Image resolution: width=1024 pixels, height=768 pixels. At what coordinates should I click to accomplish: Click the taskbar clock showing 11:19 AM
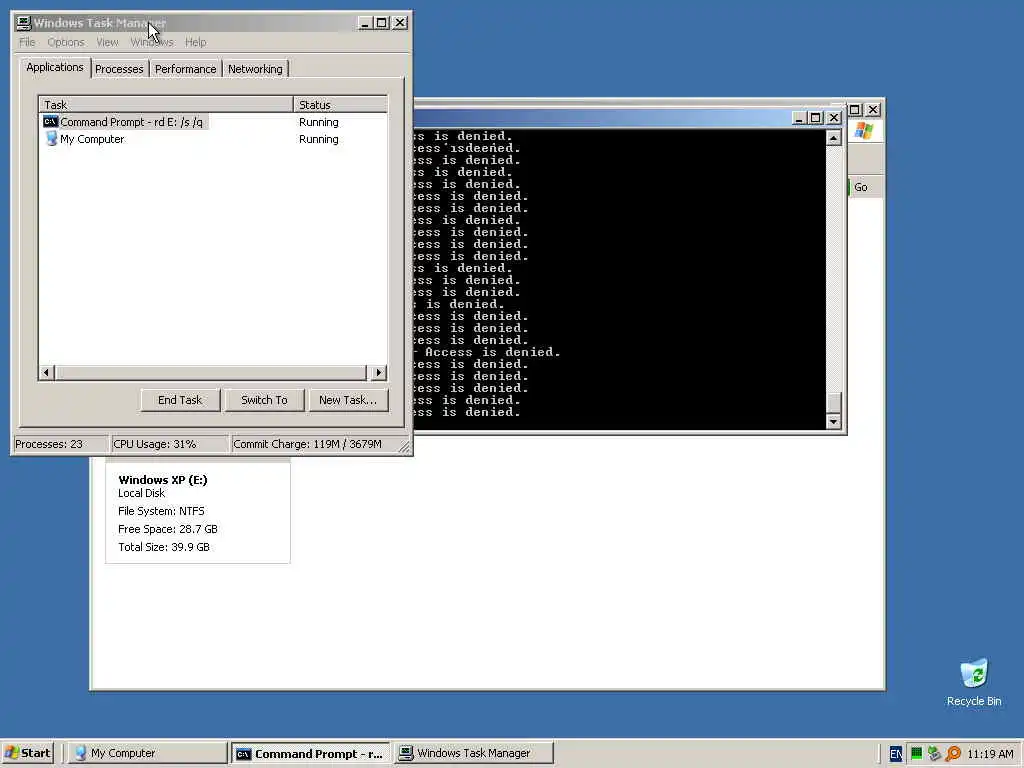click(x=990, y=754)
